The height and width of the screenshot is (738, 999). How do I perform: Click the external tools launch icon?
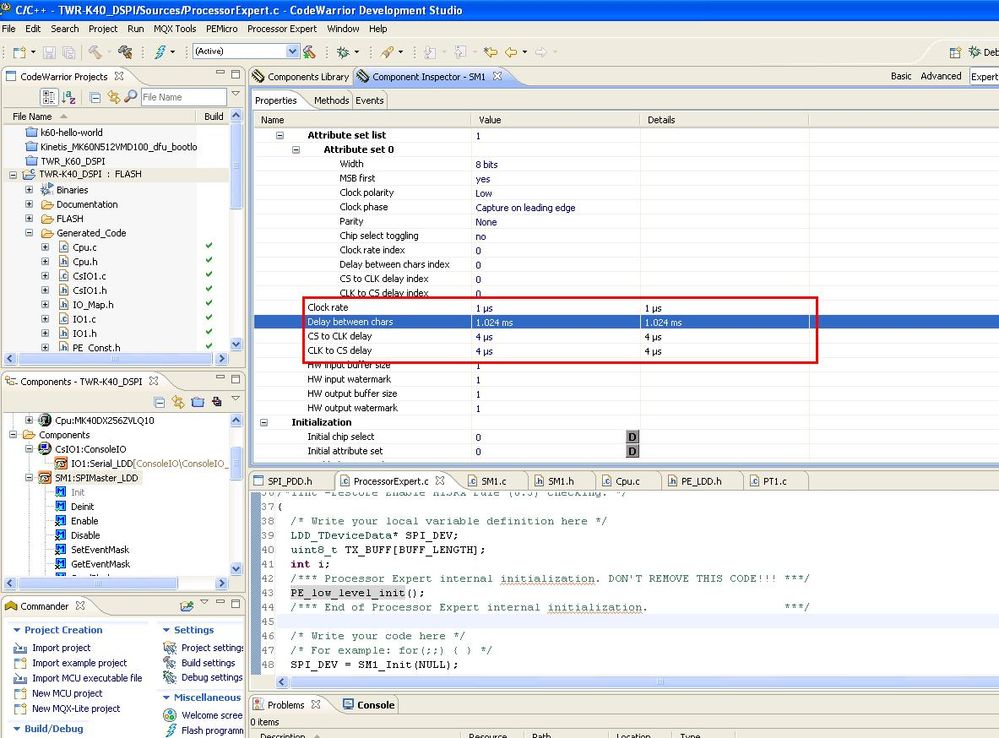pyautogui.click(x=387, y=52)
